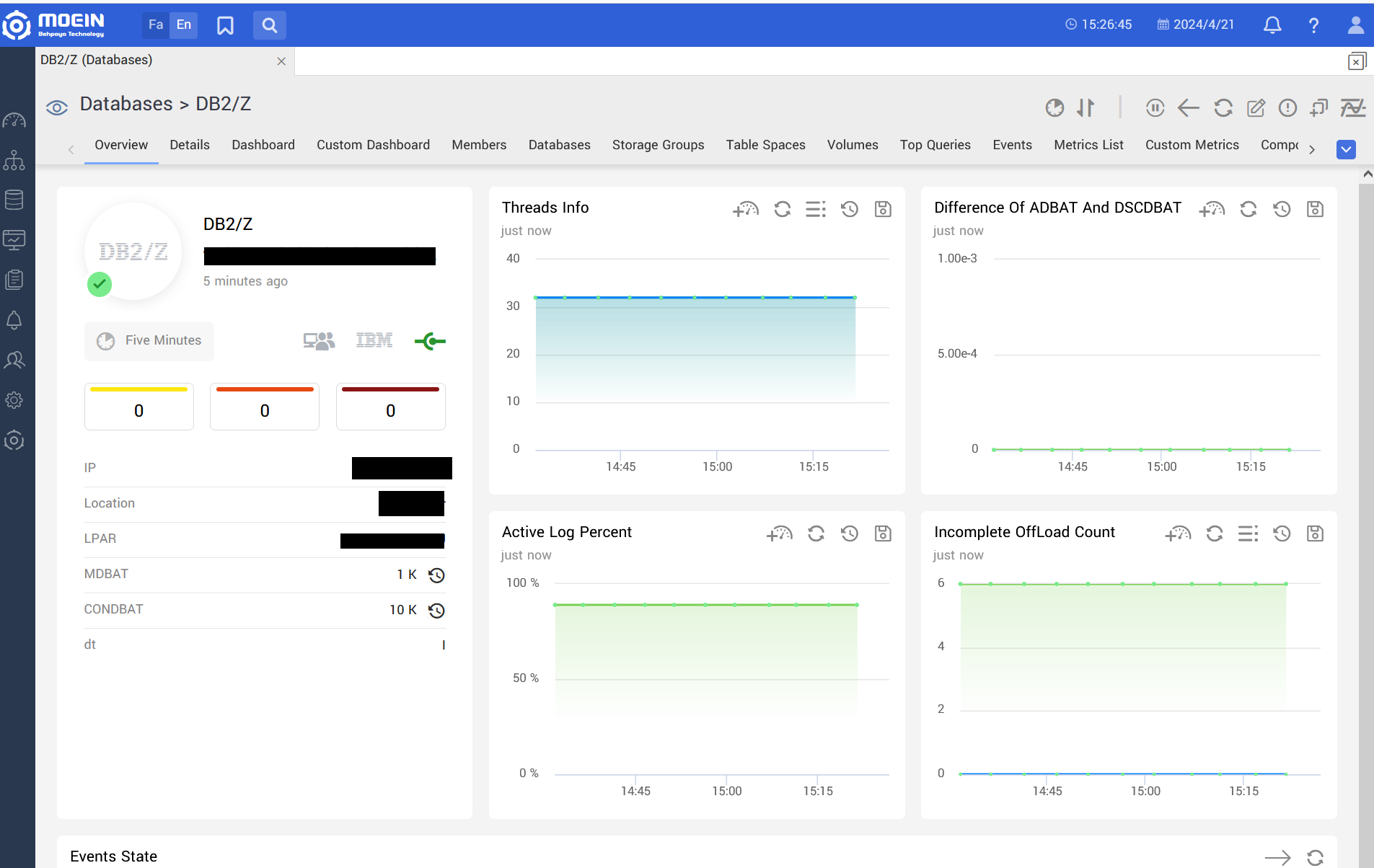The image size is (1374, 868).
Task: Open the Volumes tab
Action: click(852, 145)
